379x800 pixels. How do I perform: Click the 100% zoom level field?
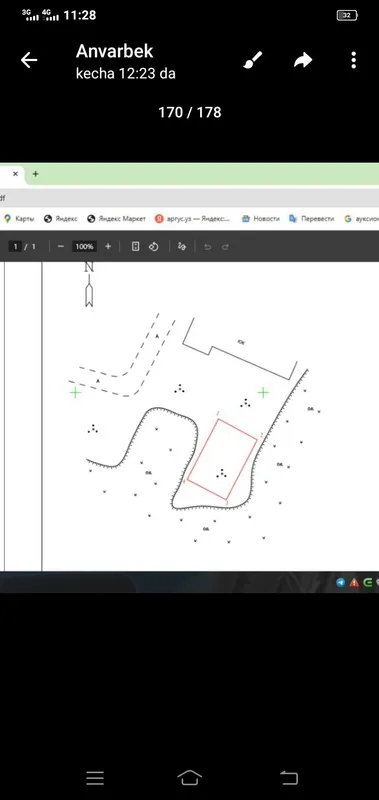[84, 246]
